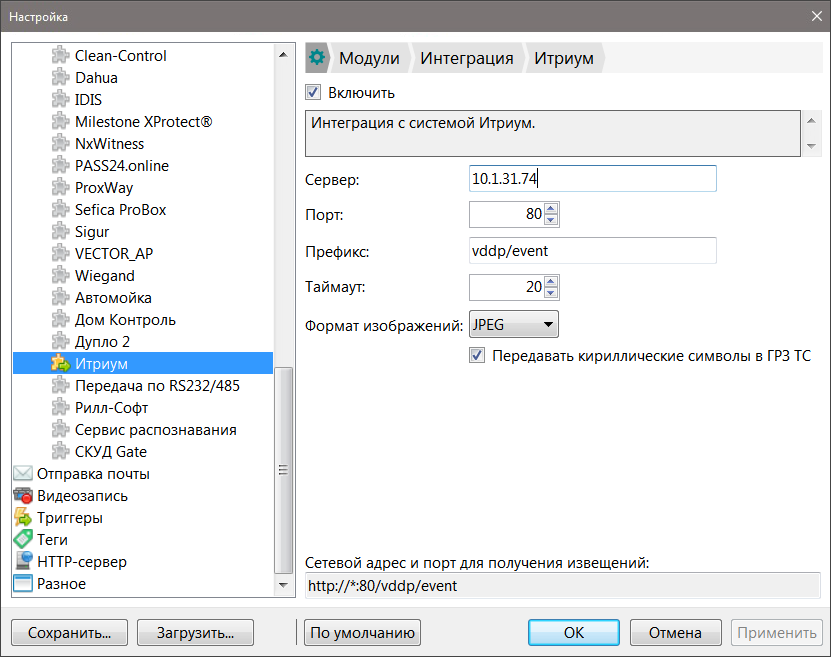Screen dimensions: 831x657
Task: Click the Триггеры icon in sidebar
Action: [23, 518]
